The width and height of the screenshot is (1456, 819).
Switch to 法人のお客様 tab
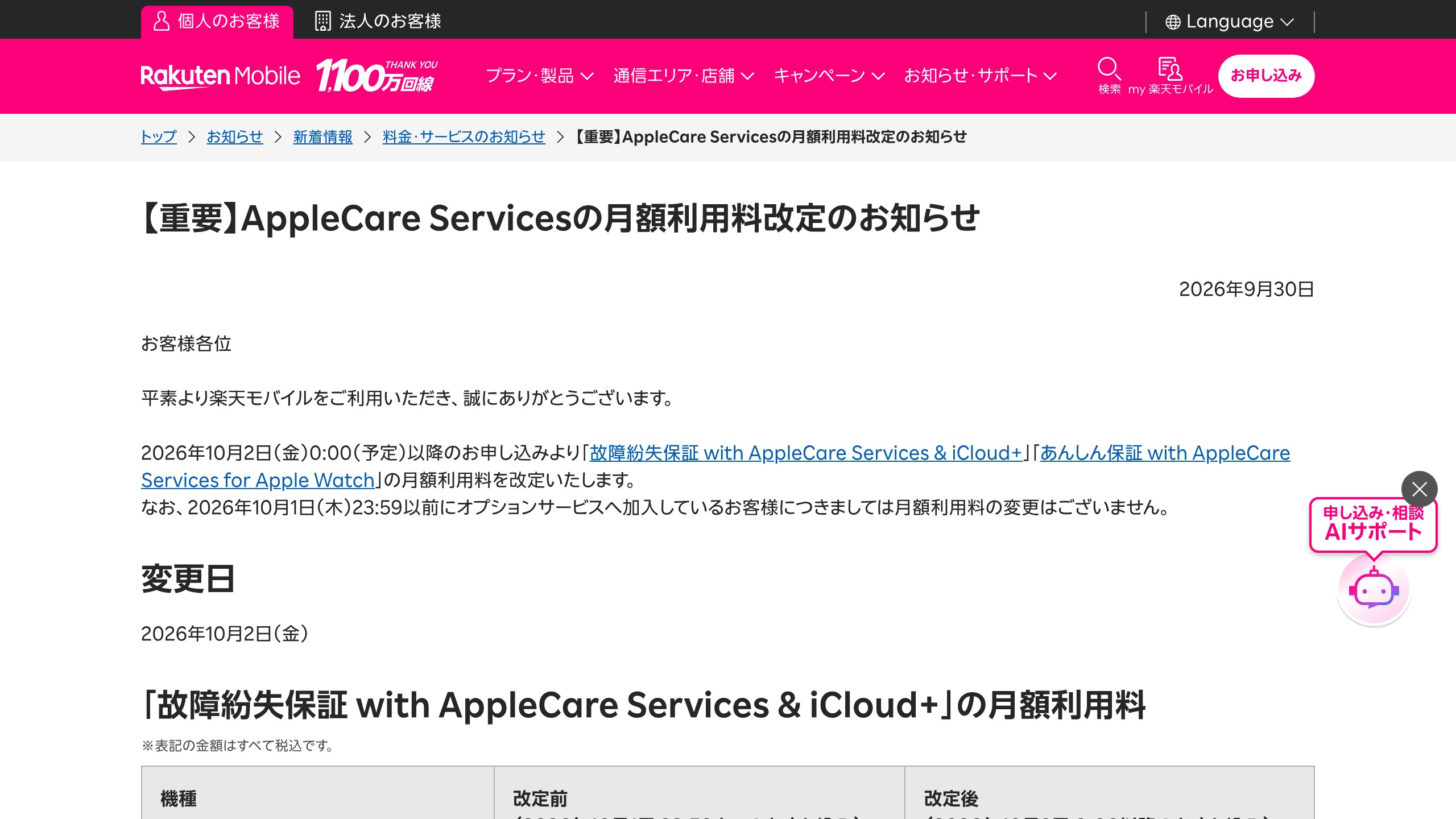click(378, 22)
